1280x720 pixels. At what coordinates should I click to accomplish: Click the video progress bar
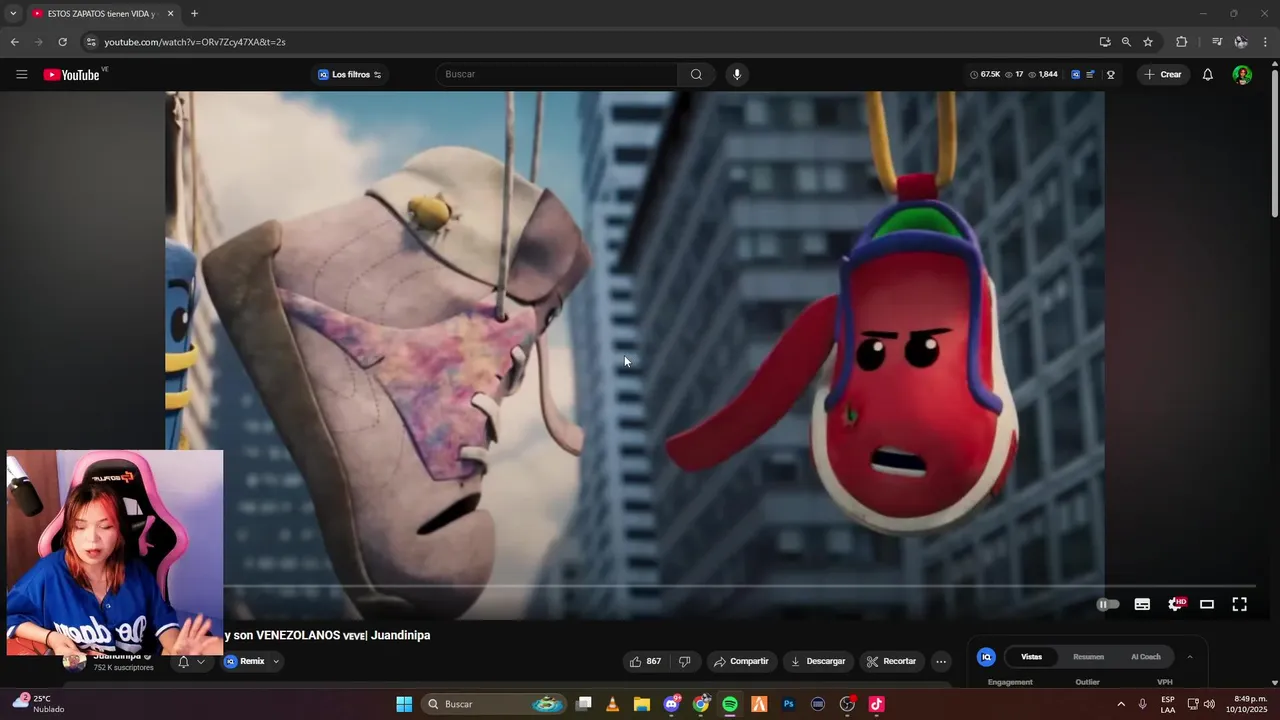(x=740, y=586)
